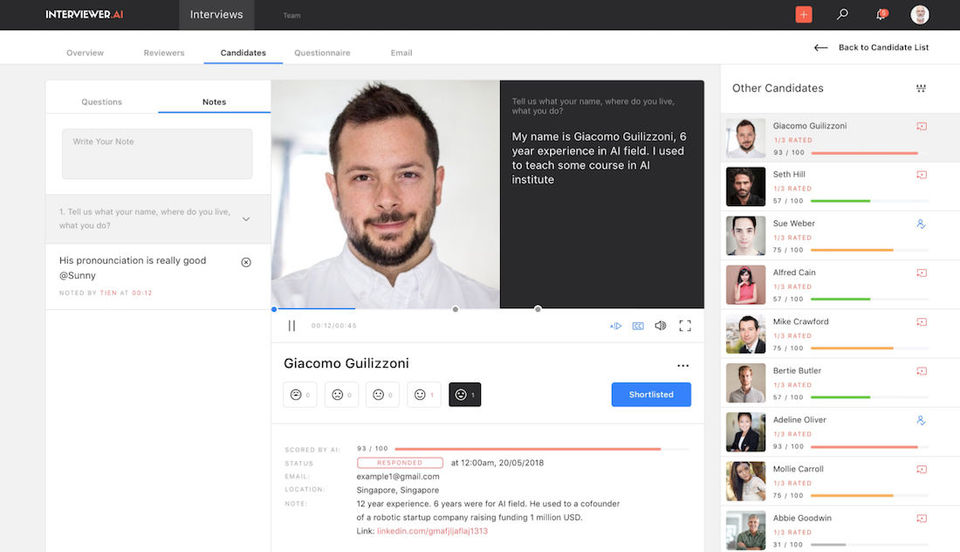Click the Write Your Note field
Viewport: 960px width, 552px height.
(157, 154)
